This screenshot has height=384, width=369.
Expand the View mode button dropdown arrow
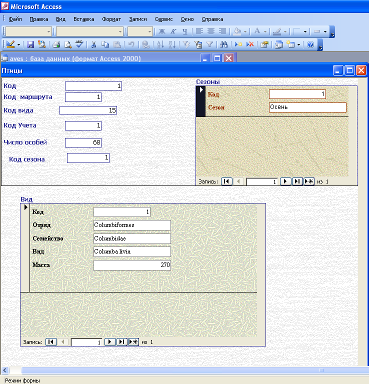(x=19, y=44)
